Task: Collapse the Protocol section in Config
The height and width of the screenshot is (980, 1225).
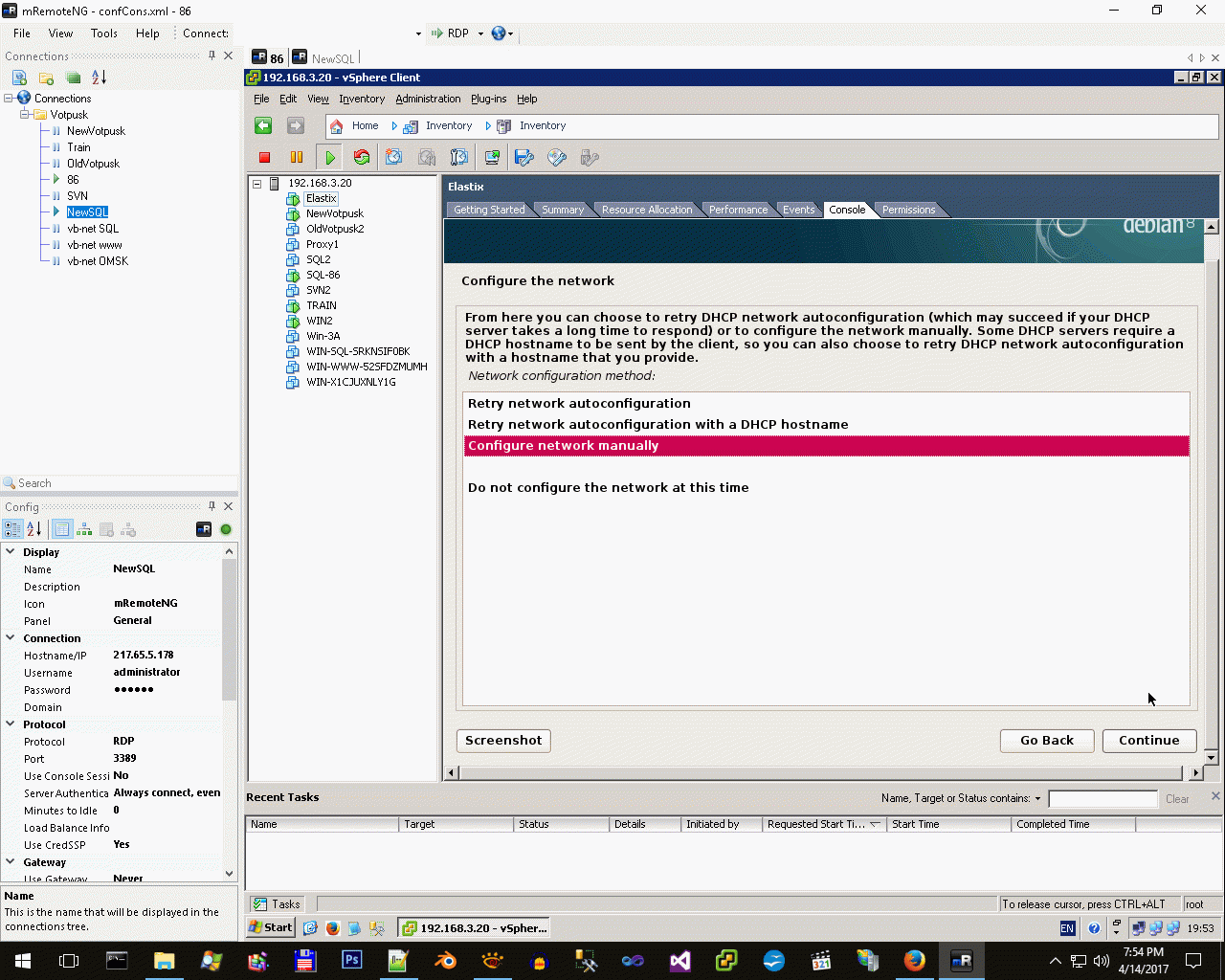Action: coord(11,724)
